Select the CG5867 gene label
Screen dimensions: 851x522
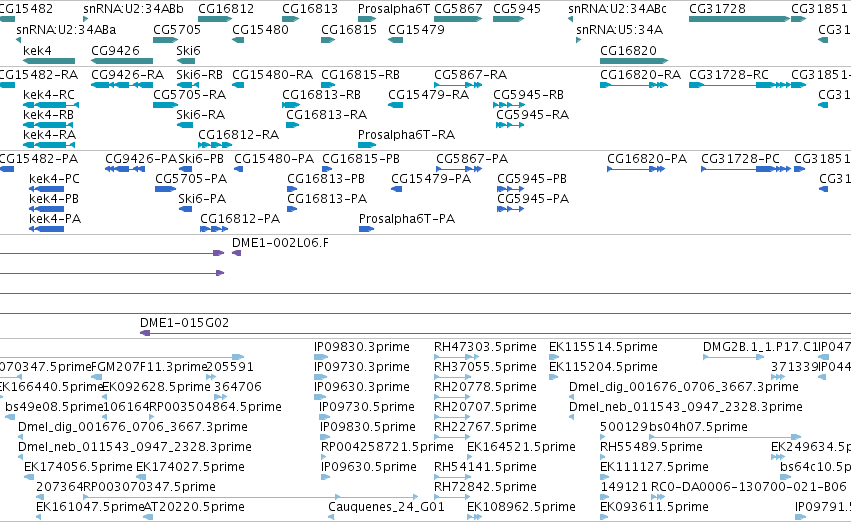coord(458,9)
